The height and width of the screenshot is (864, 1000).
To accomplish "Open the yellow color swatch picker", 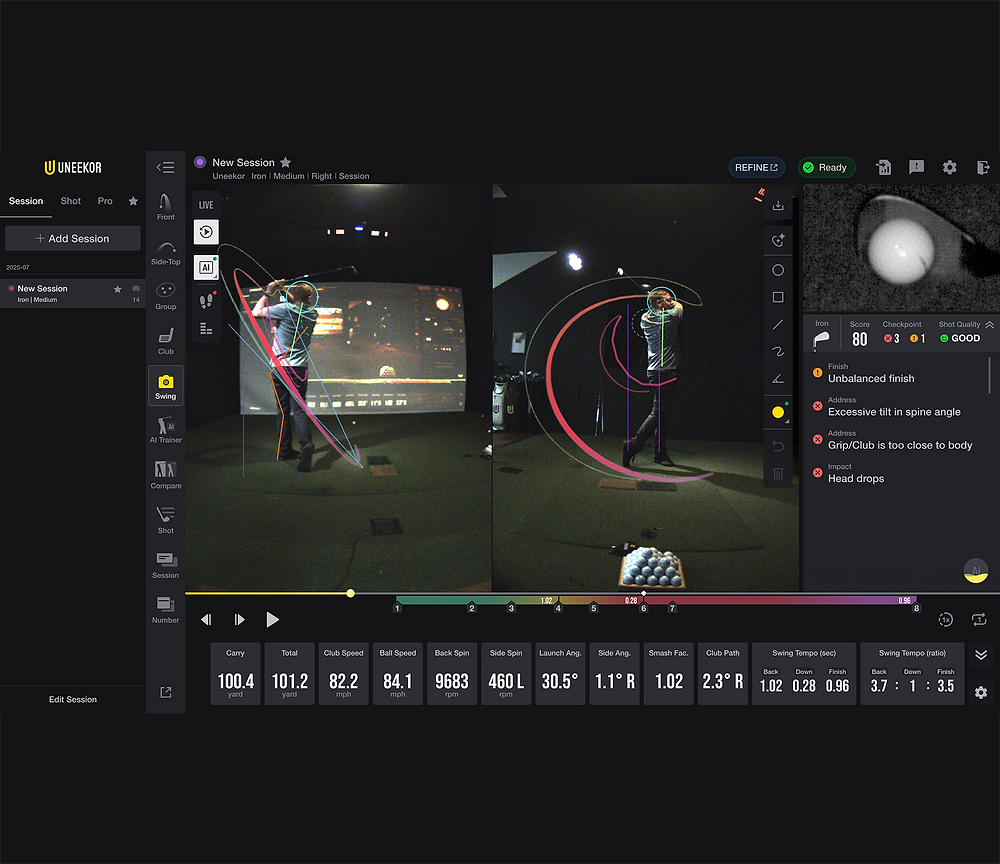I will click(x=778, y=411).
